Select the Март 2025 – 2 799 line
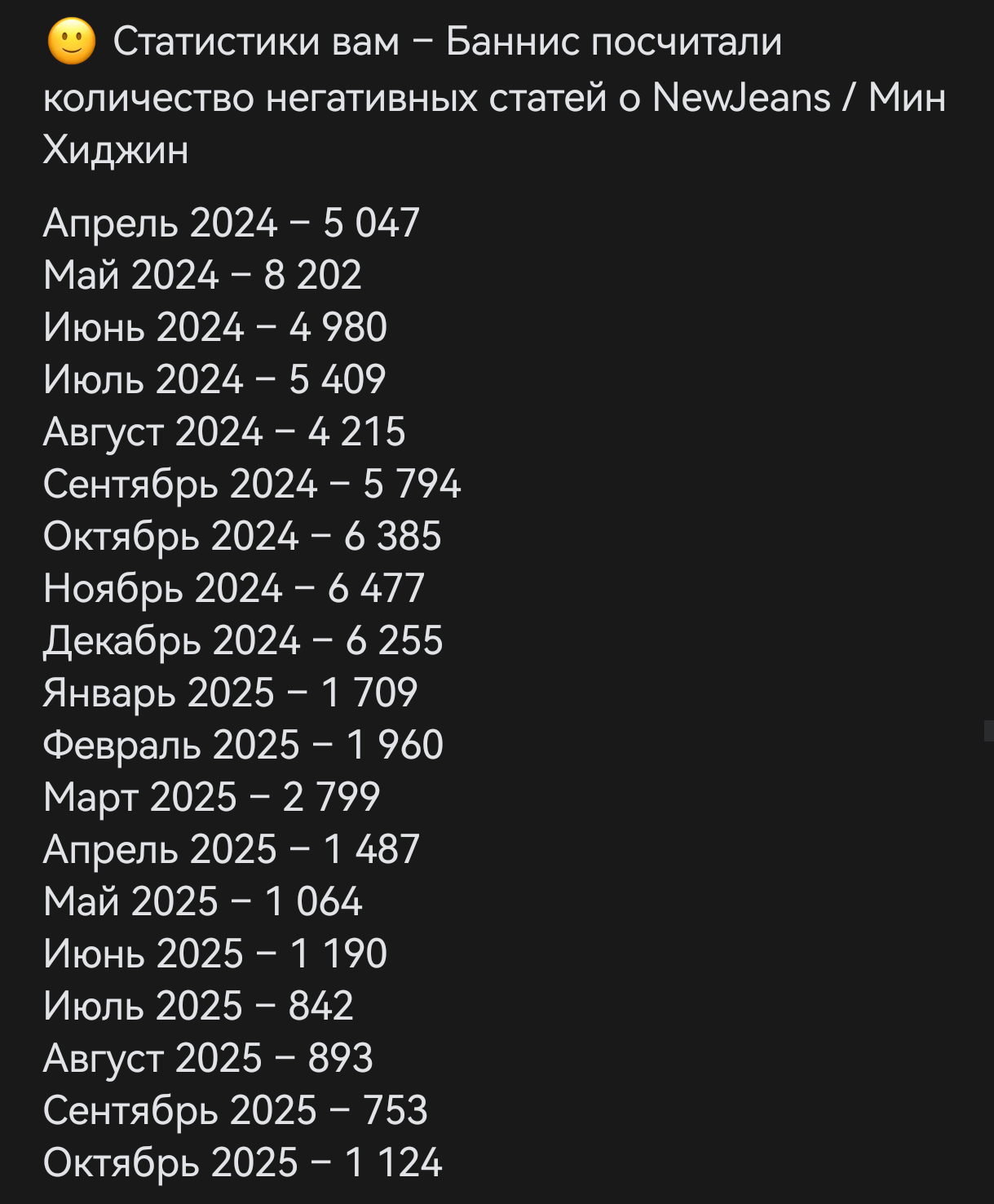Screen dimensions: 994x1204 coord(211,797)
